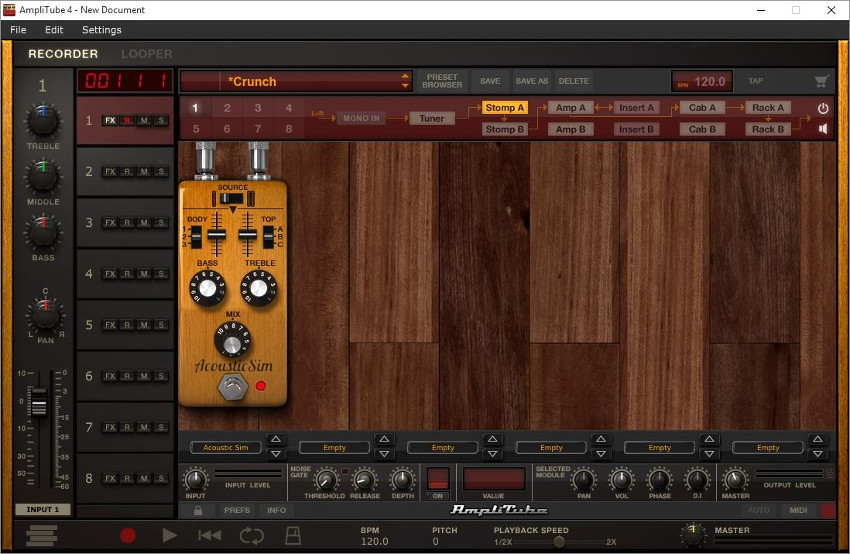
Task: Open the File menu
Action: pyautogui.click(x=18, y=30)
